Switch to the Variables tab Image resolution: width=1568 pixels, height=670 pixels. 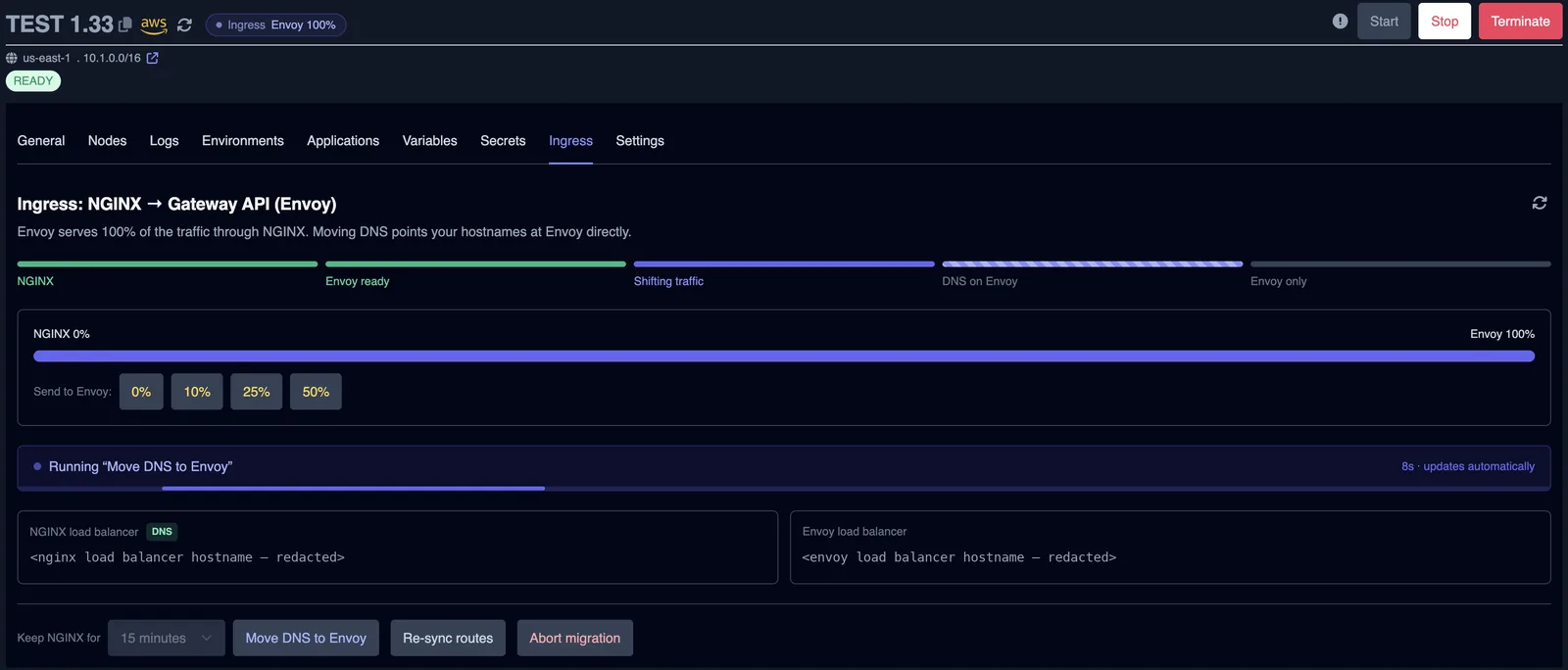pyautogui.click(x=429, y=141)
